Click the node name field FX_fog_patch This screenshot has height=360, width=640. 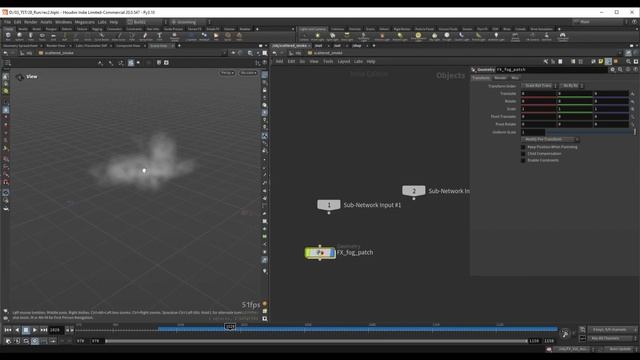551,70
